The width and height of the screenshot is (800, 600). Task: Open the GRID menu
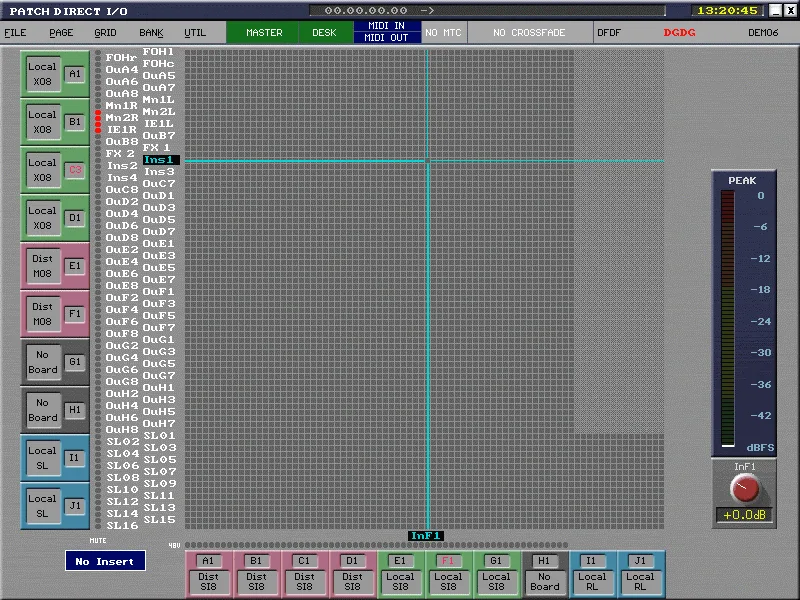point(105,33)
